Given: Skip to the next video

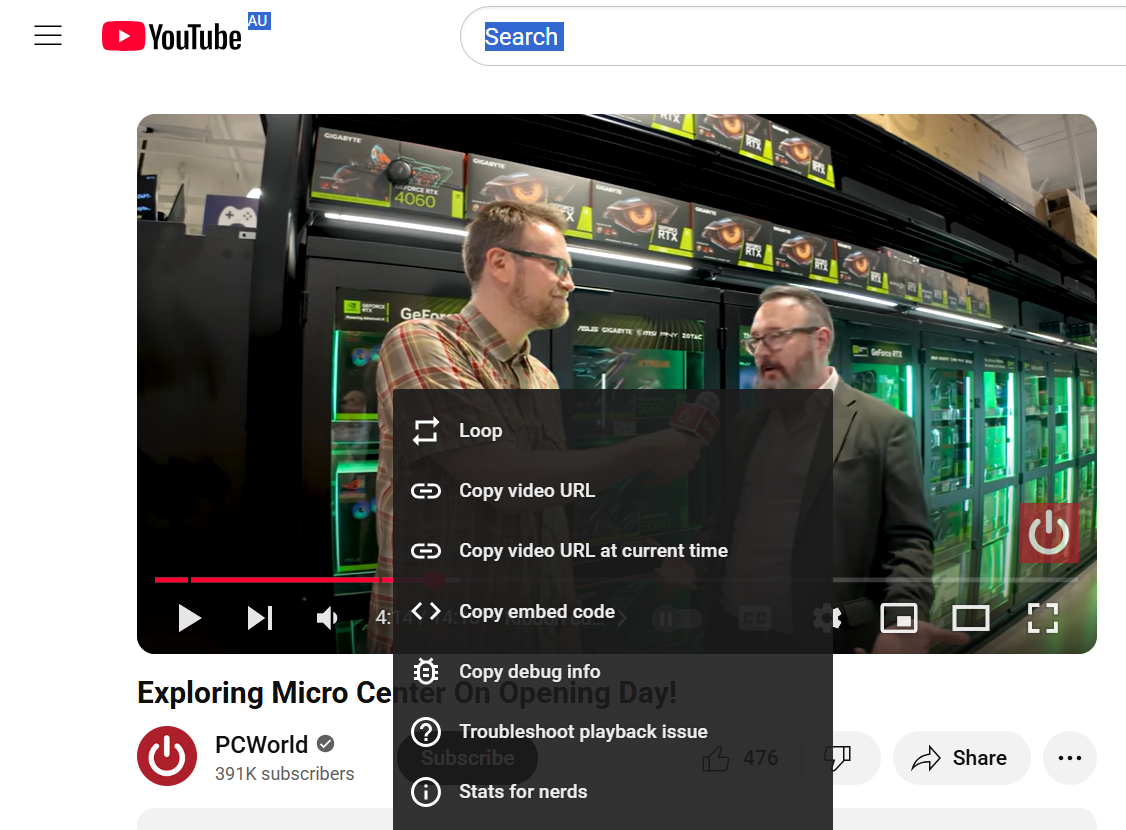Looking at the screenshot, I should [259, 618].
